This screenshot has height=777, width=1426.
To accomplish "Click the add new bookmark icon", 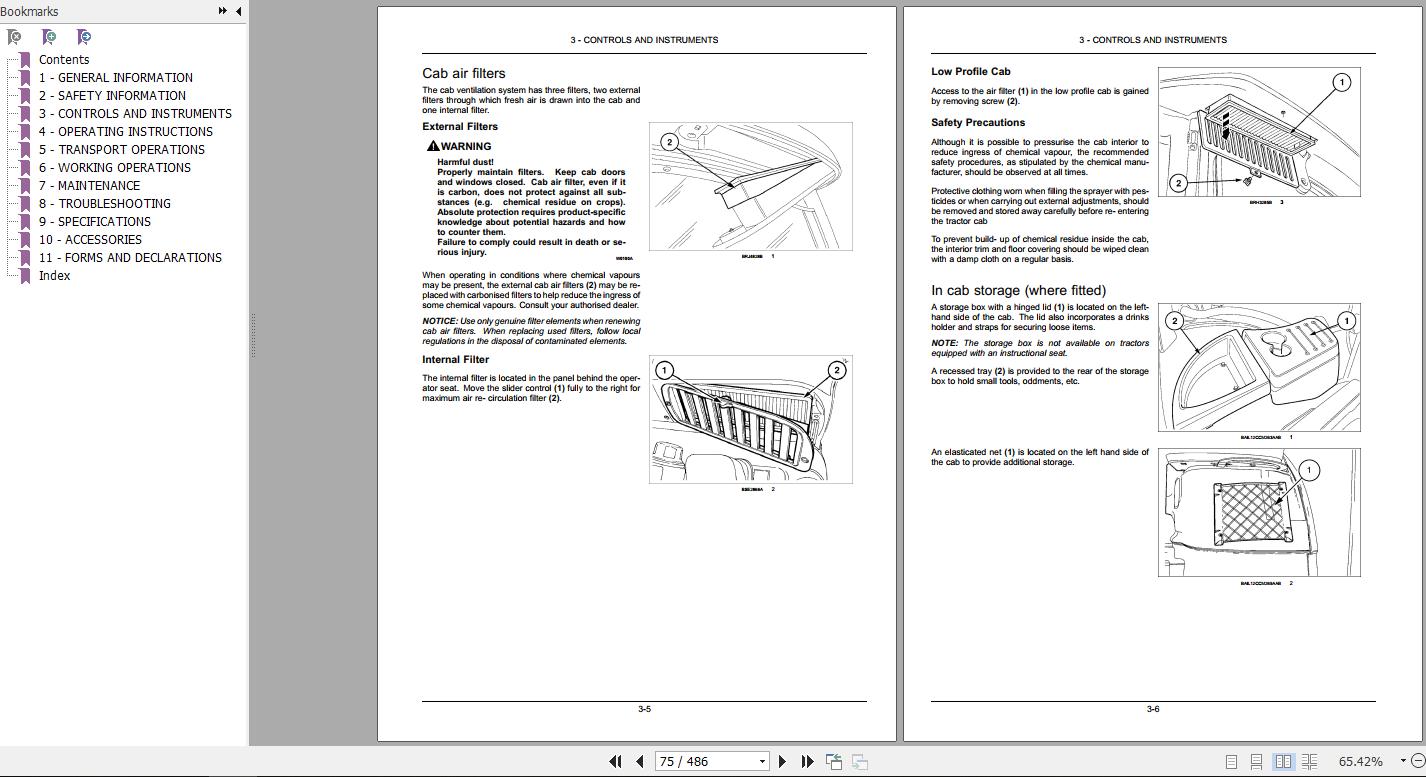I will (x=49, y=37).
